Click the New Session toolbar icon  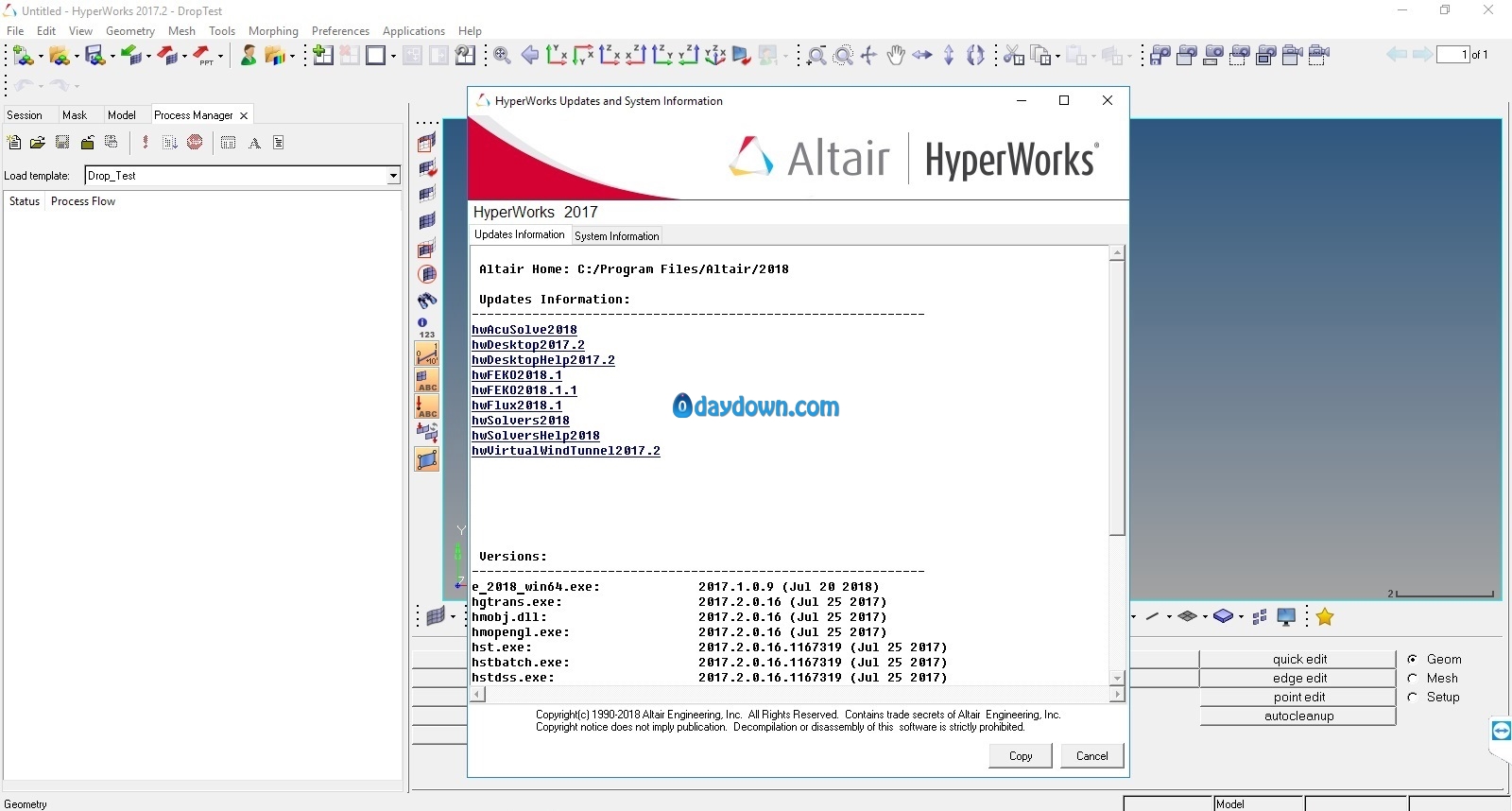[23, 56]
